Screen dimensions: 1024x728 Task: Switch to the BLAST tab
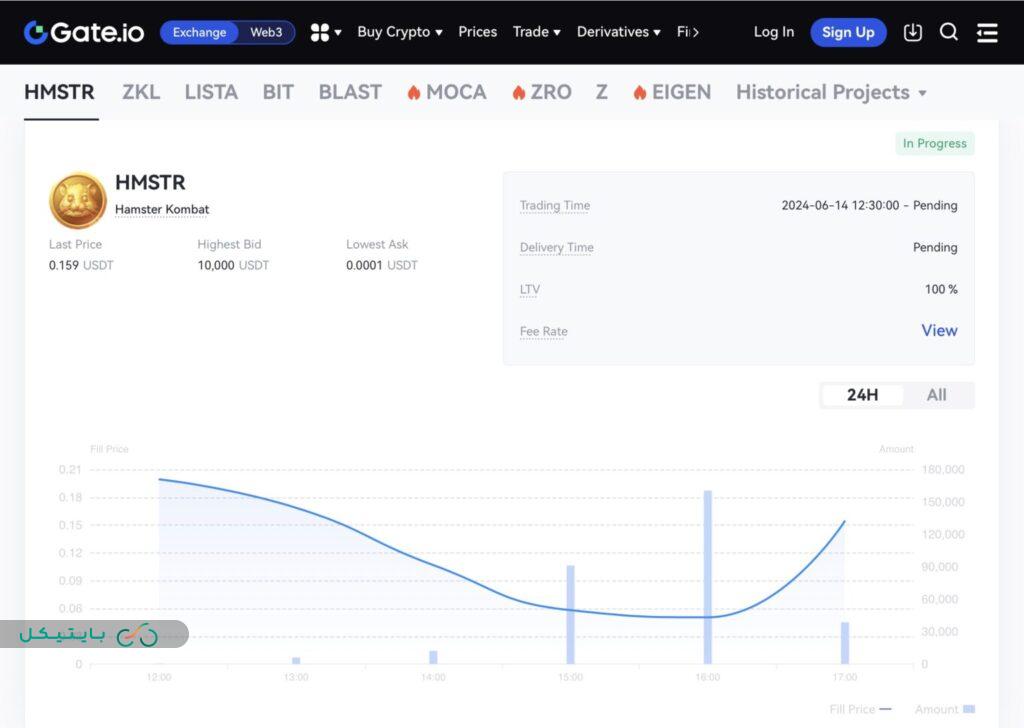[x=349, y=91]
